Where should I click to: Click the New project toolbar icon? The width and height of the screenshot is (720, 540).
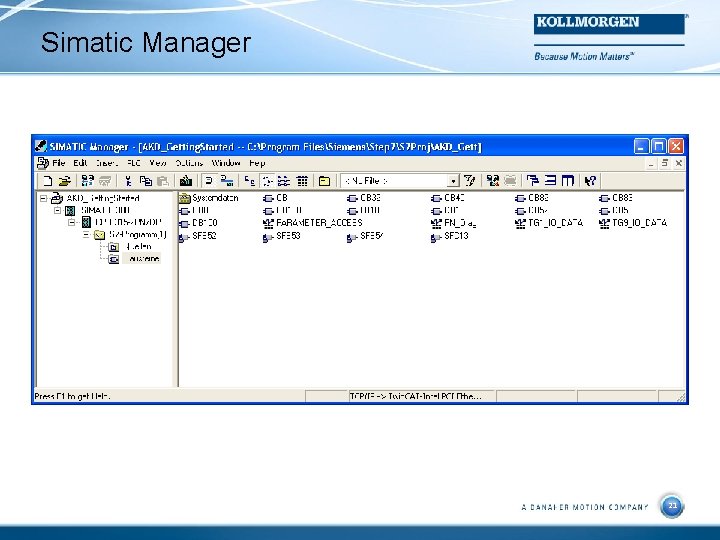click(47, 181)
